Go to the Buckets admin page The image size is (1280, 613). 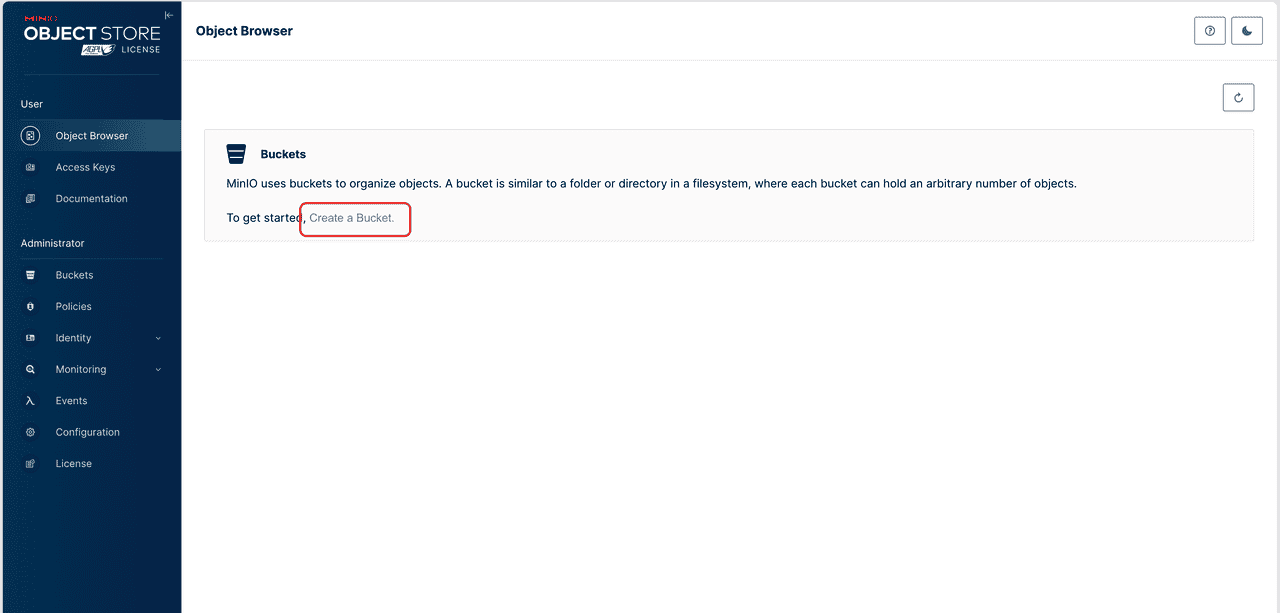[91, 275]
